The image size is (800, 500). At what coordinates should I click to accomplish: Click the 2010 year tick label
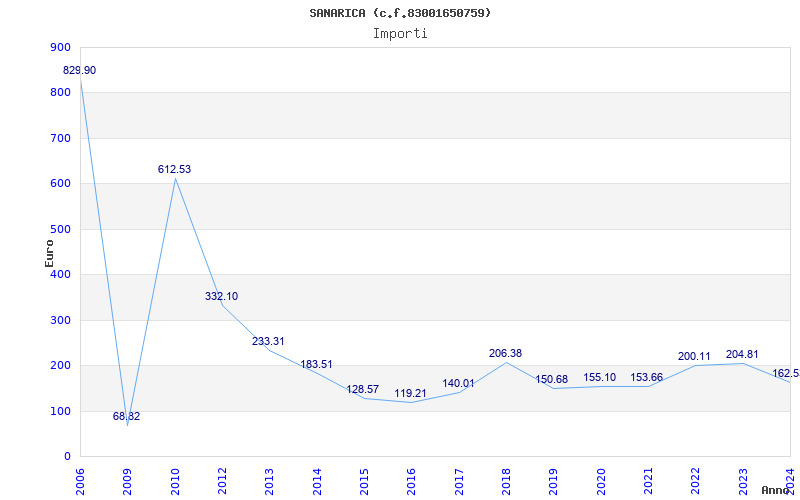pos(175,481)
